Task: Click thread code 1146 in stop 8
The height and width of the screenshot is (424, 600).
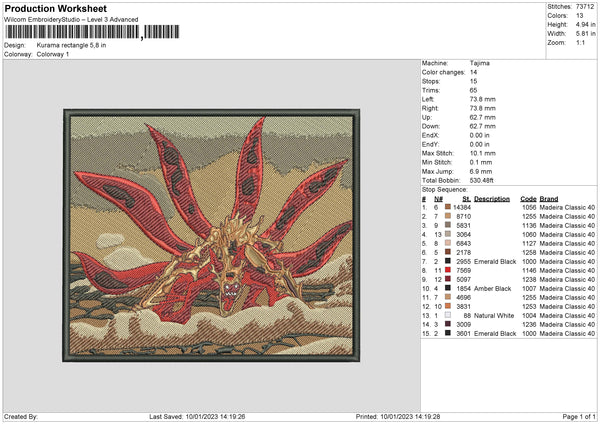Action: tap(529, 271)
